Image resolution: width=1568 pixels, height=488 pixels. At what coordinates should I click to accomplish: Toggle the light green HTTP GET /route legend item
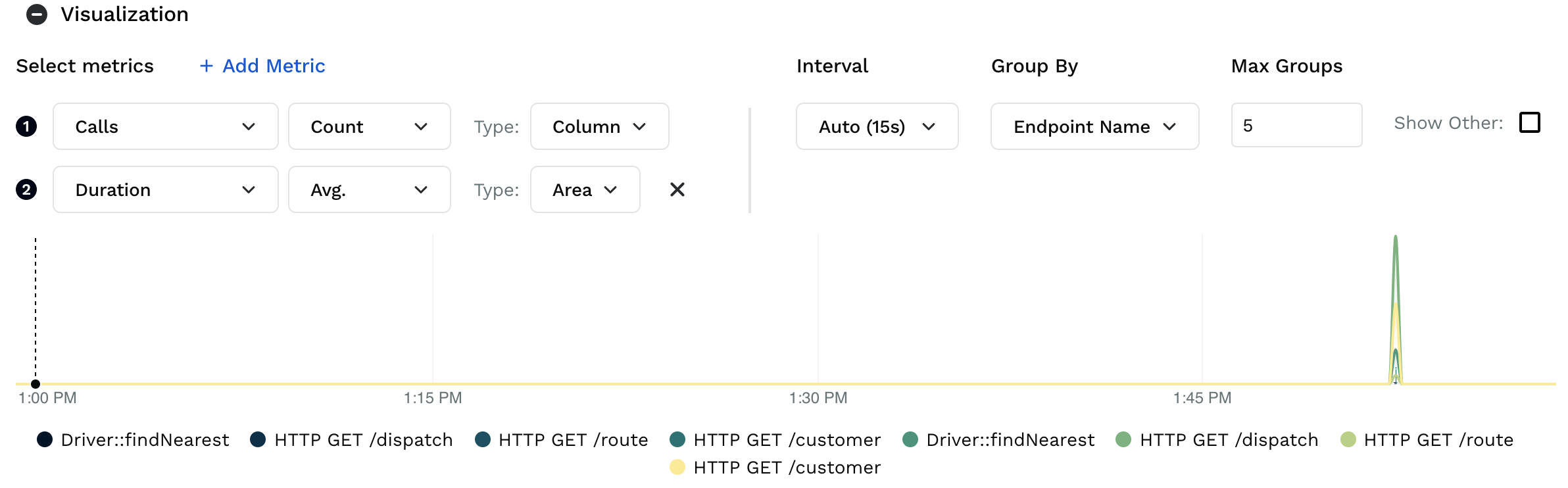1427,439
